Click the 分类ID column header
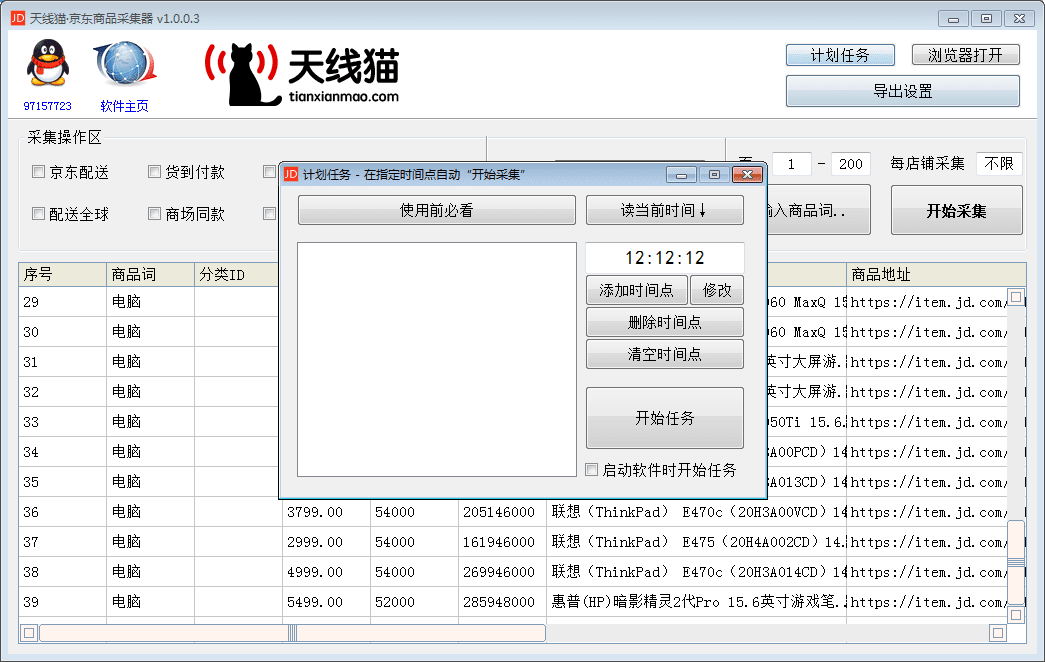Image resolution: width=1045 pixels, height=662 pixels. click(x=237, y=274)
